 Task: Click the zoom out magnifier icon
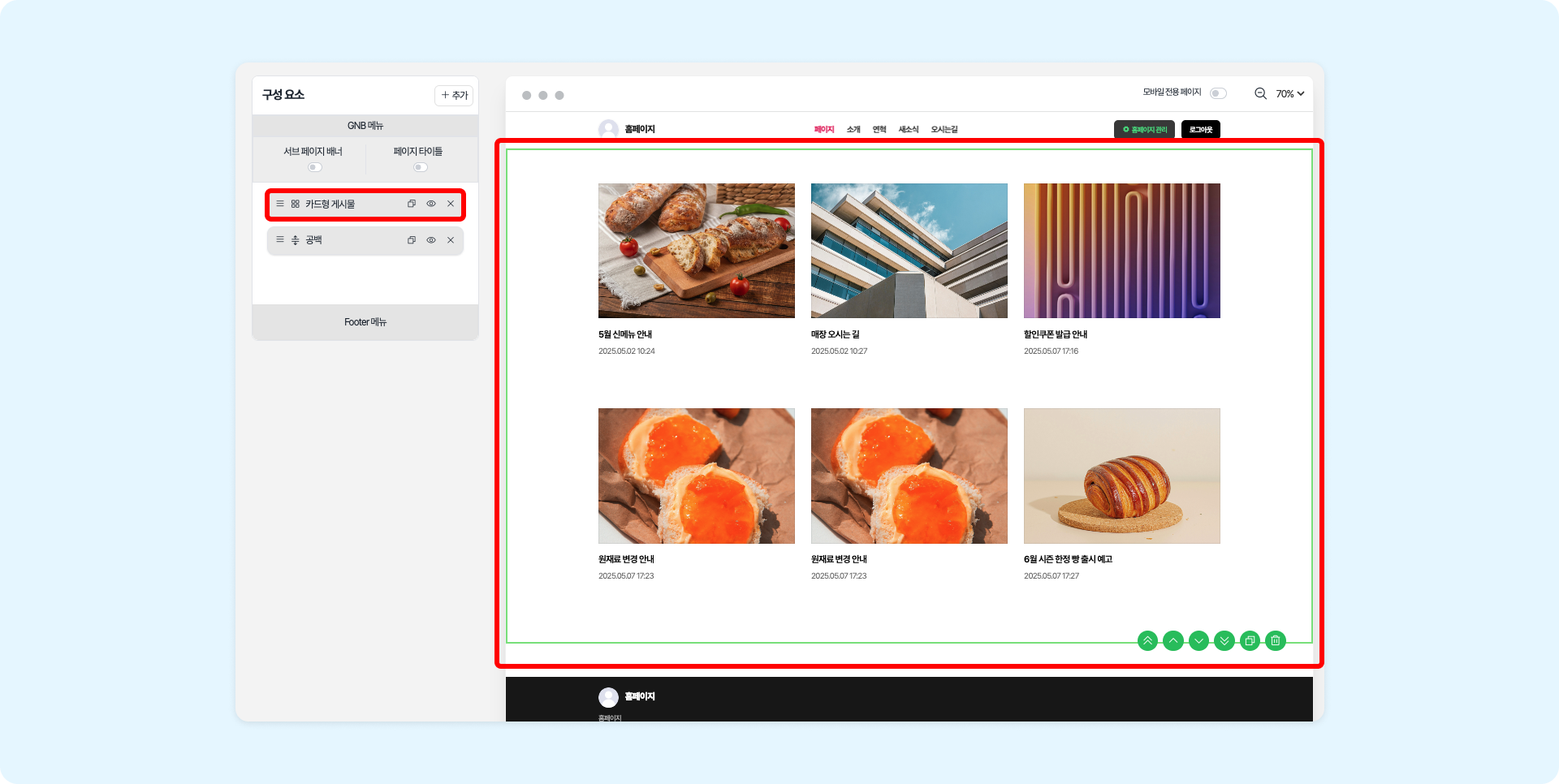1261,94
